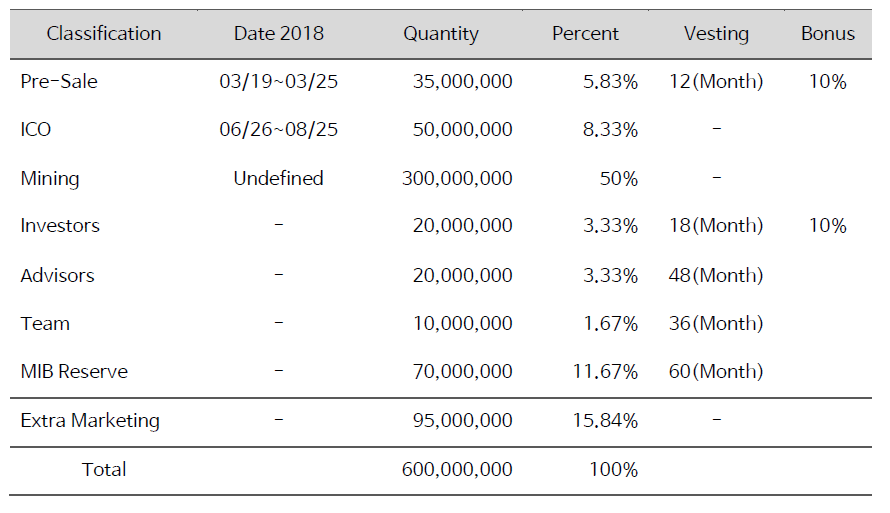Click the Investors row label
The height and width of the screenshot is (513, 890).
click(60, 226)
